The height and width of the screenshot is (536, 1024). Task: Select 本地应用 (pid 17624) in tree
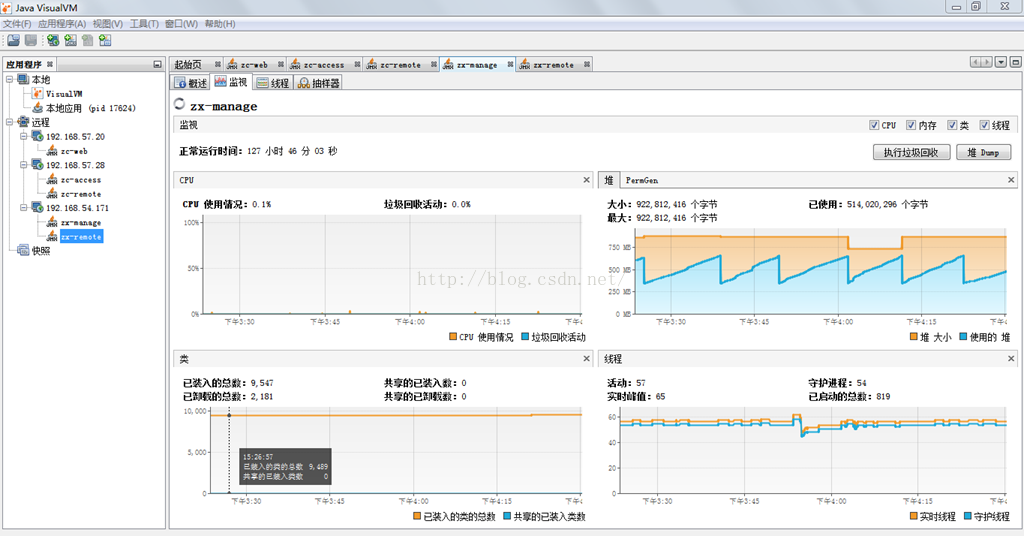[x=90, y=108]
